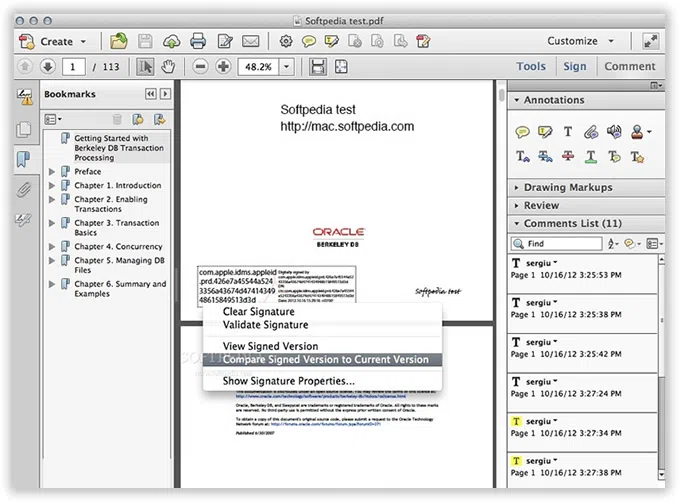679x502 pixels.
Task: Choose Clear Signature from context menu
Action: pos(259,311)
